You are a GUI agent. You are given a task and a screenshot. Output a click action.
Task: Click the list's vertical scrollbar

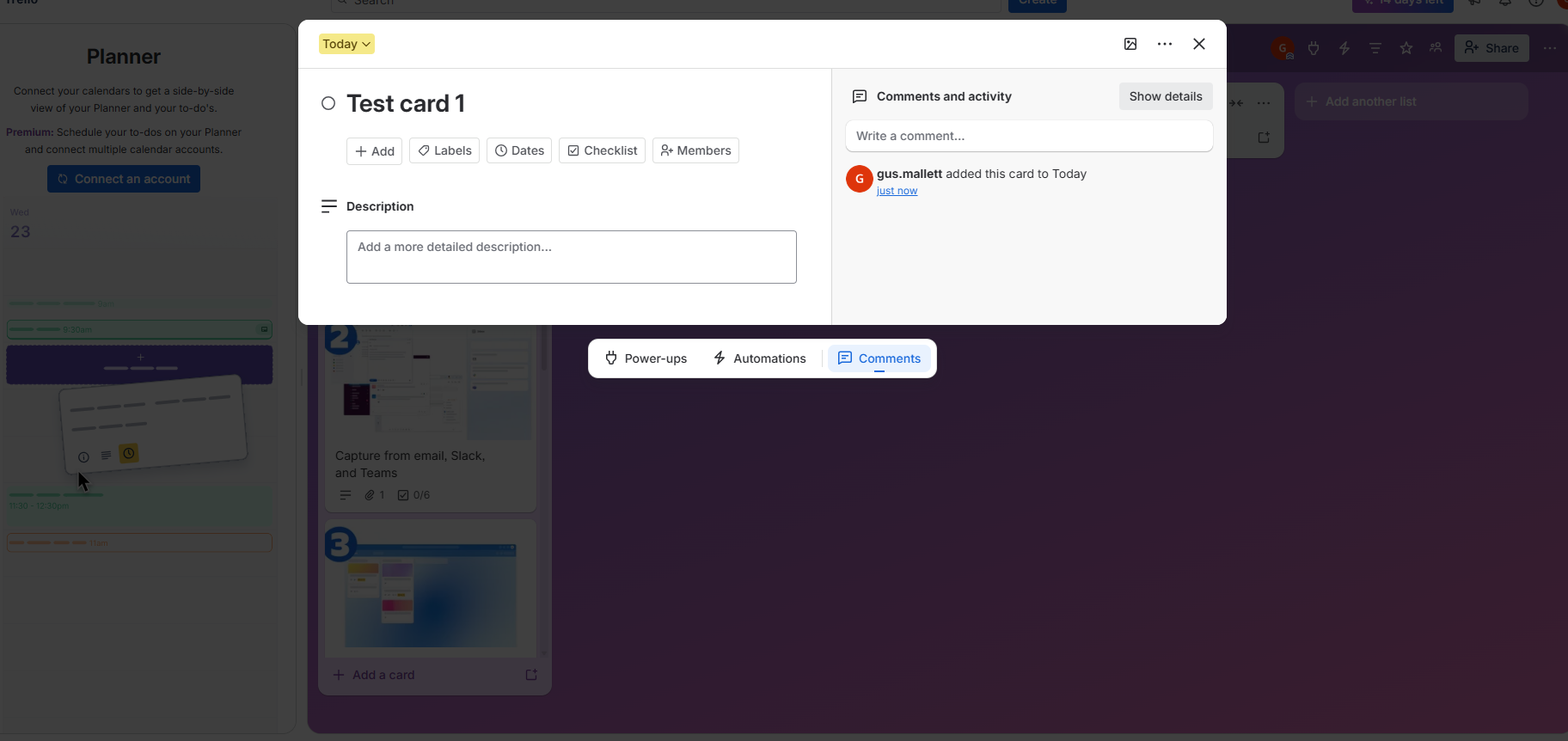click(543, 348)
